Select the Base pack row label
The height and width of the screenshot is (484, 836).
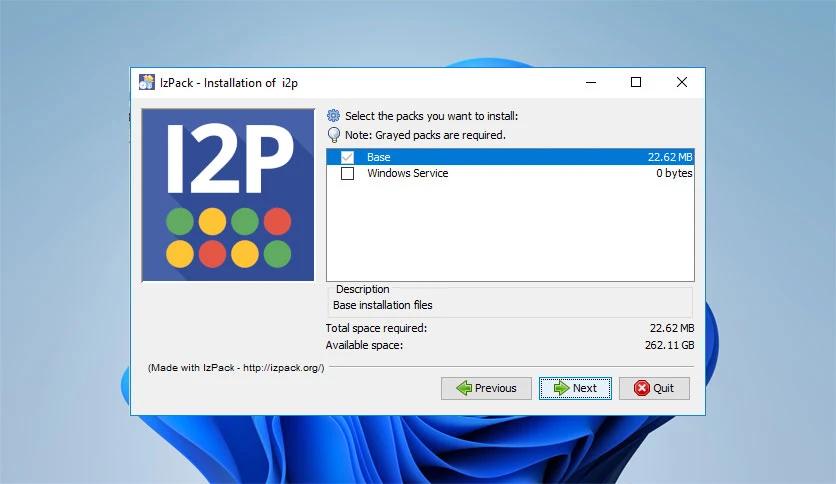point(379,157)
